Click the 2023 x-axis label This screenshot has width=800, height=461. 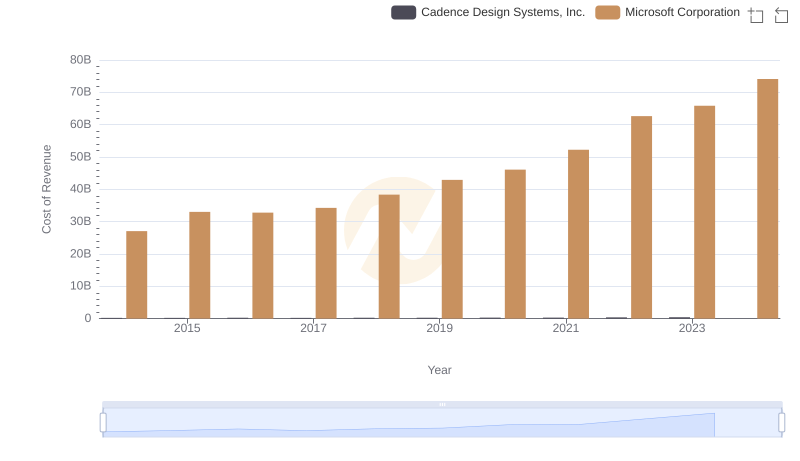coord(692,328)
